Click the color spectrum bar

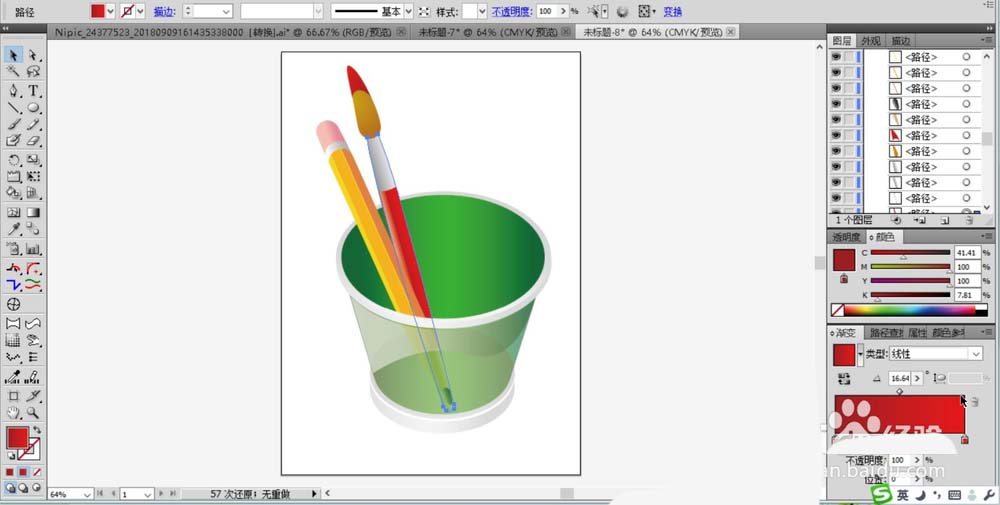click(909, 311)
